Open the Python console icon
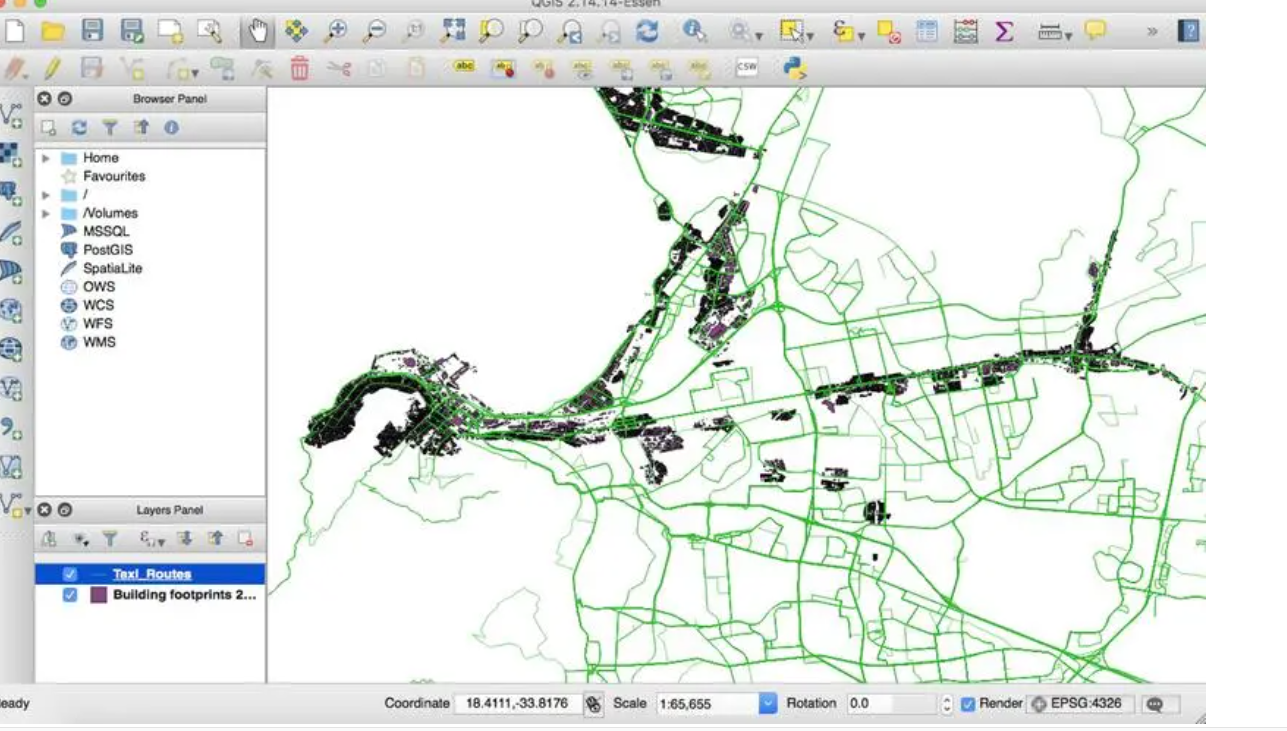 795,68
